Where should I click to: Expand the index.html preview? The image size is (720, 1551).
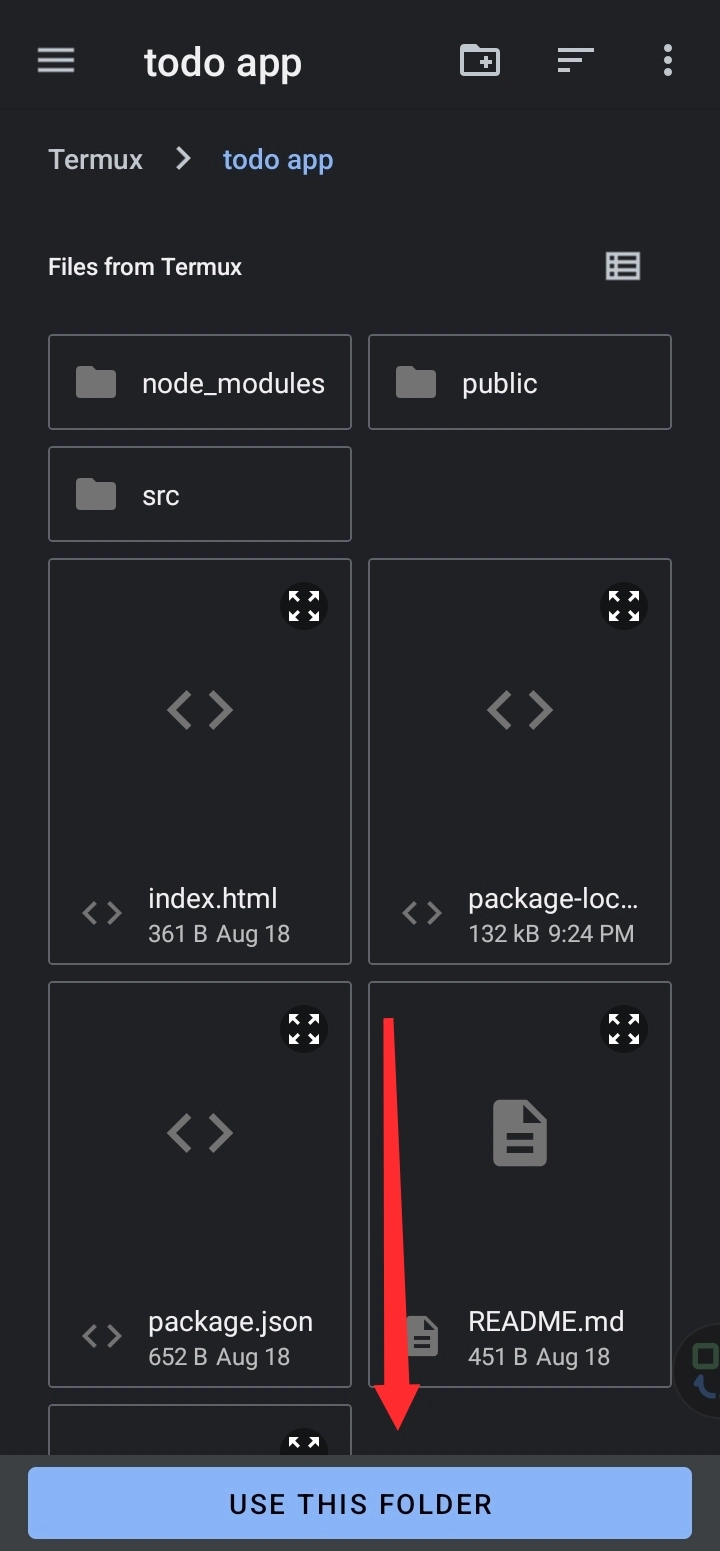[x=304, y=606]
